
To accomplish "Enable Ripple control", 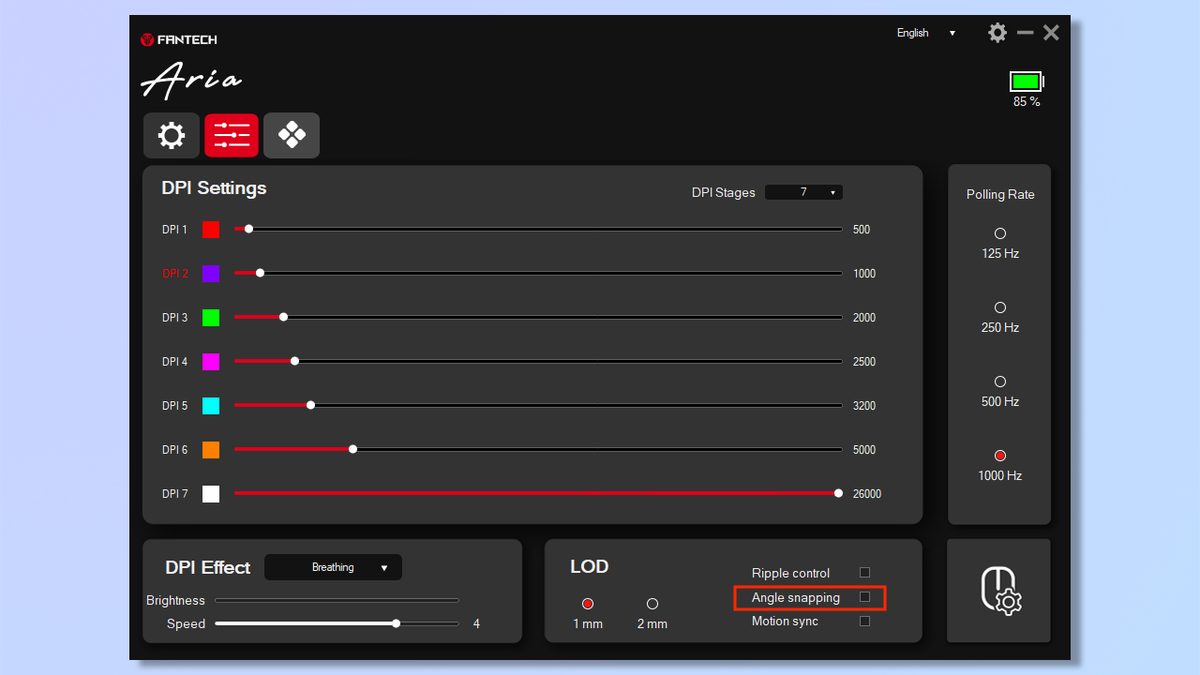I will (x=864, y=572).
